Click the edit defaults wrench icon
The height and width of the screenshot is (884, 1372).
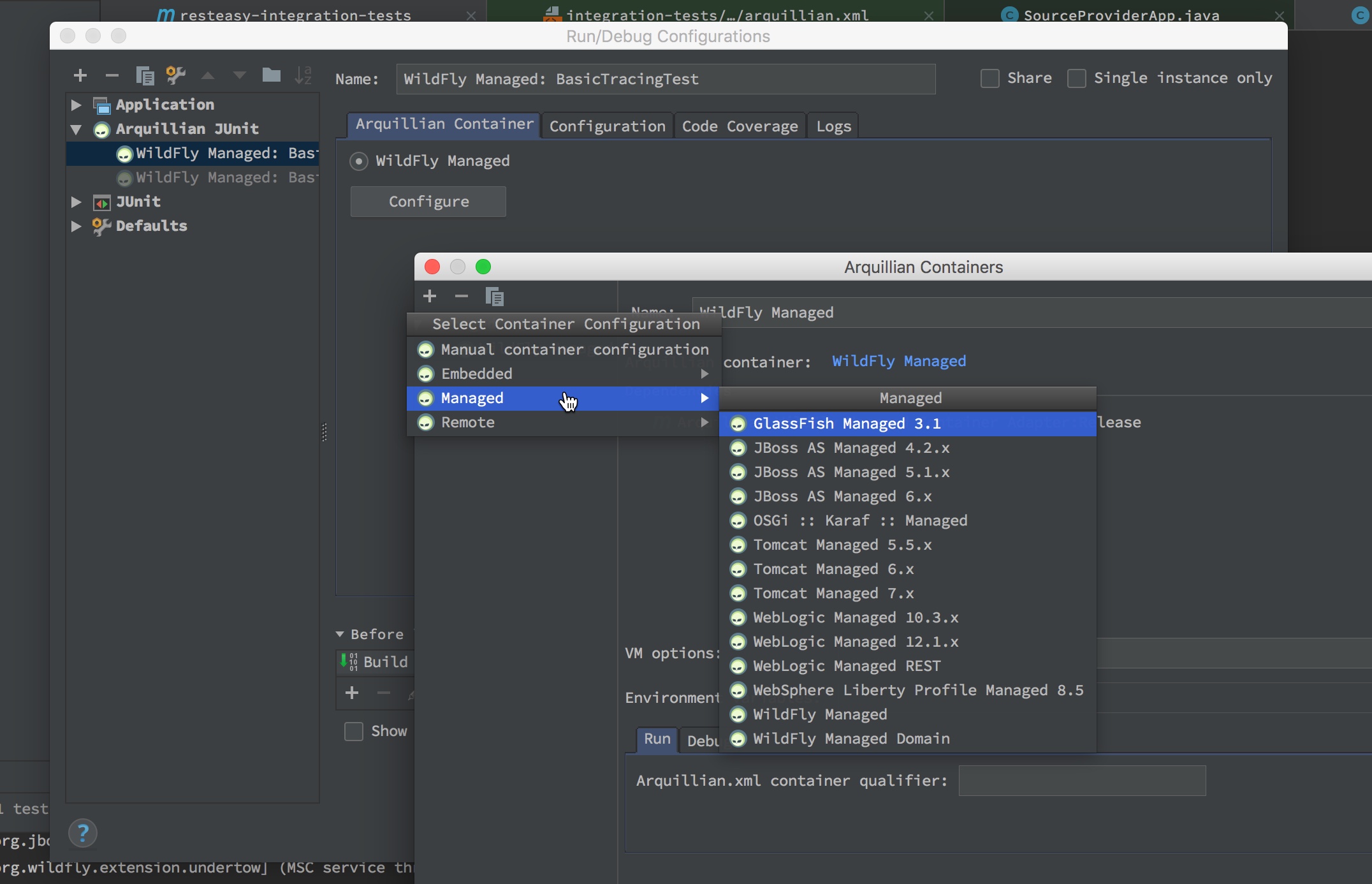pos(175,75)
